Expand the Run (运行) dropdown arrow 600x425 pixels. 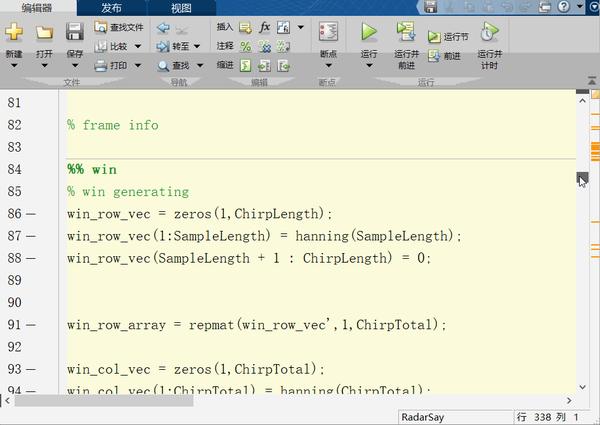pos(369,65)
